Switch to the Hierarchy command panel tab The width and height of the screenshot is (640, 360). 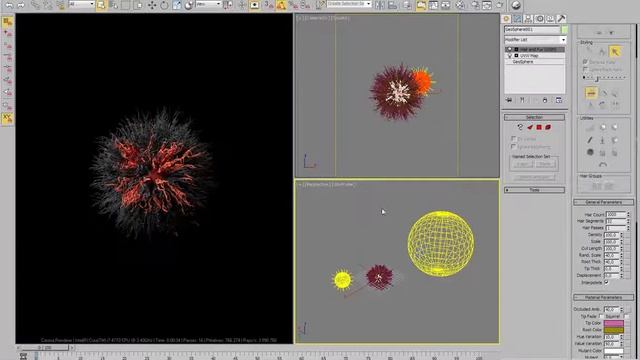(x=528, y=19)
